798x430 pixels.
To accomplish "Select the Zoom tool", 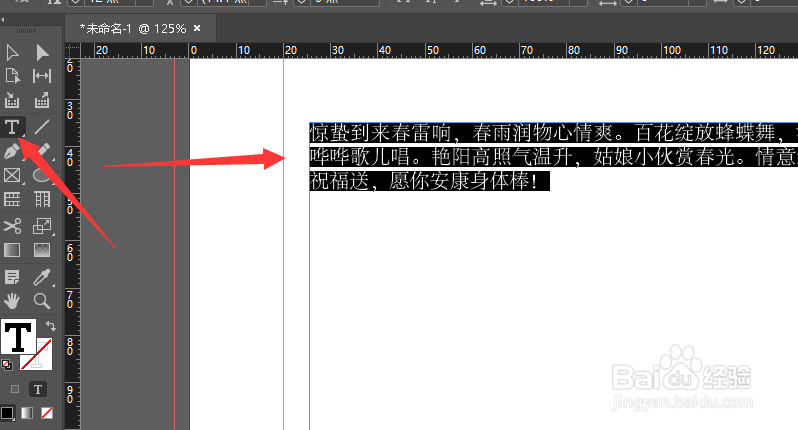I will pyautogui.click(x=42, y=301).
